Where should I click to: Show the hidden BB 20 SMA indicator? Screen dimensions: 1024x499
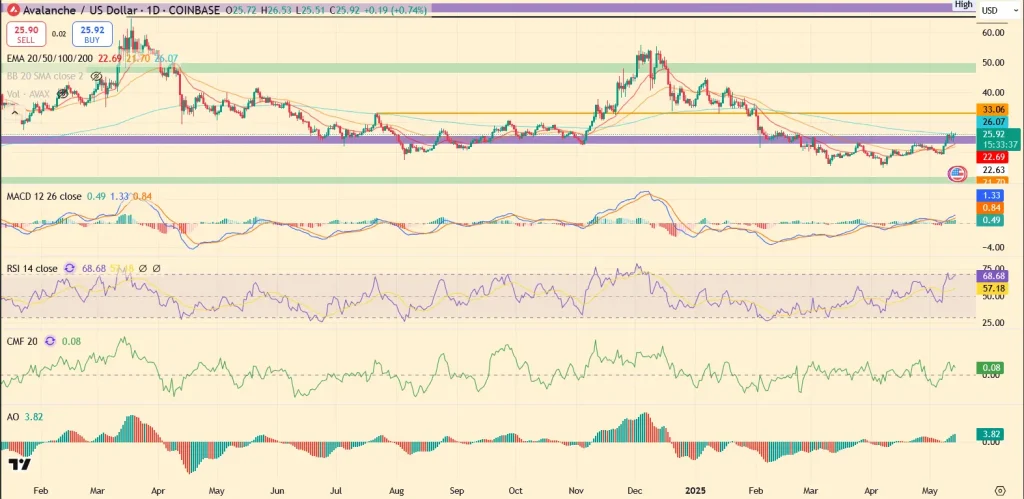point(97,76)
